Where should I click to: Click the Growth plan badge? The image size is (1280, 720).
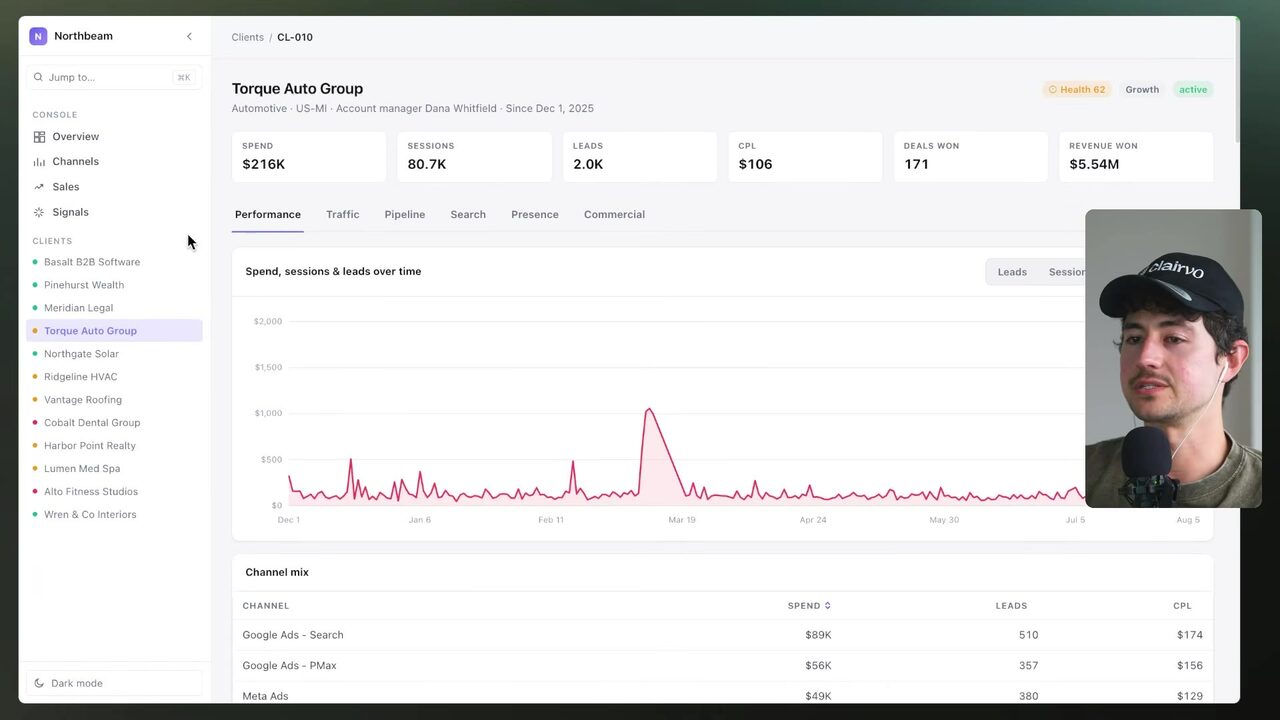(x=1142, y=90)
